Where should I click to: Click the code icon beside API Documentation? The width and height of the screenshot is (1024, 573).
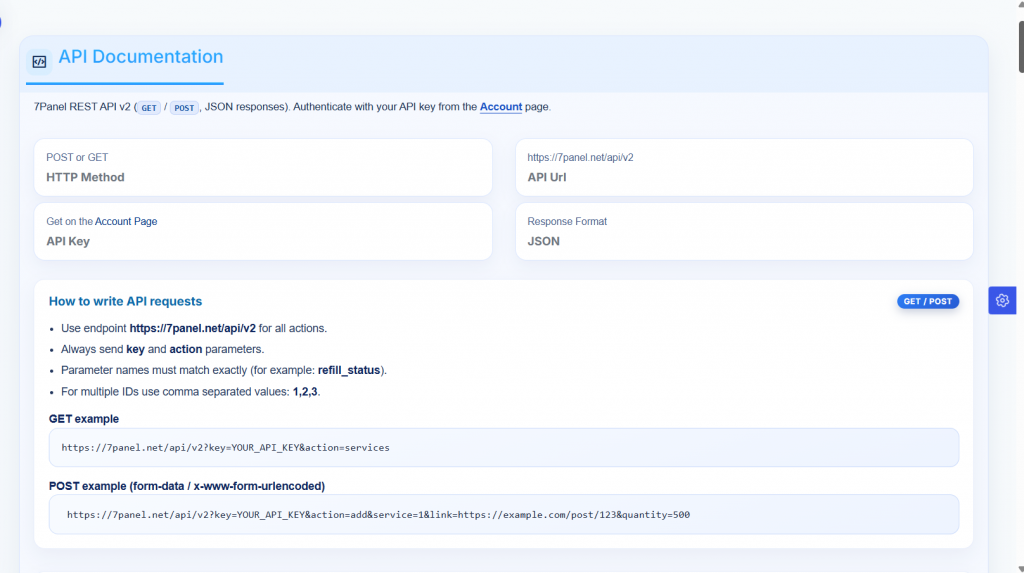39,62
